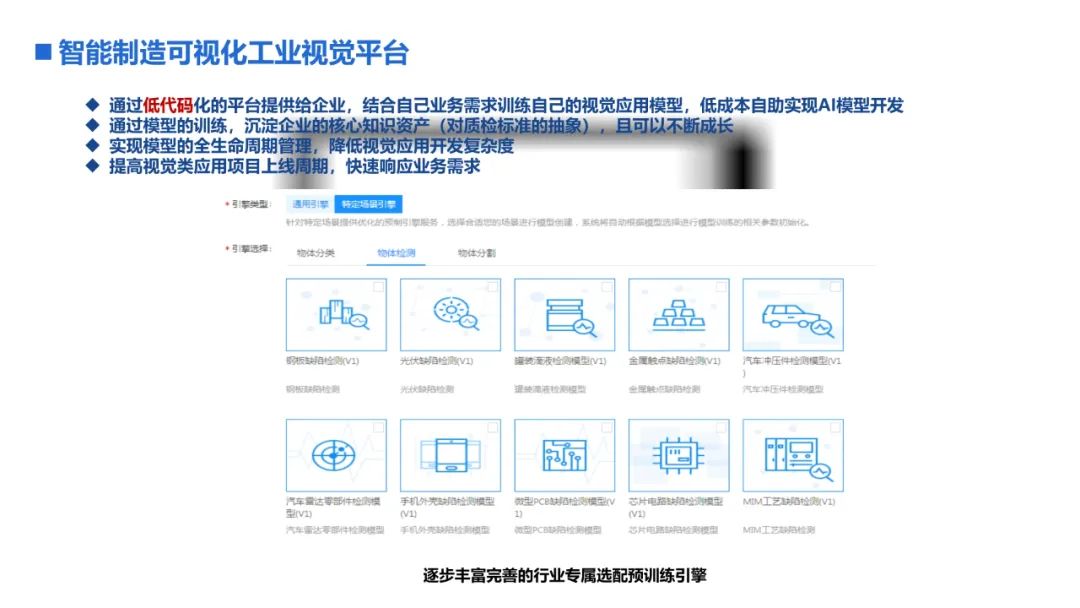Click the 芯片电路缺陷检测模型(V1) title text
Screen dimensions: 1080x608
(x=676, y=507)
